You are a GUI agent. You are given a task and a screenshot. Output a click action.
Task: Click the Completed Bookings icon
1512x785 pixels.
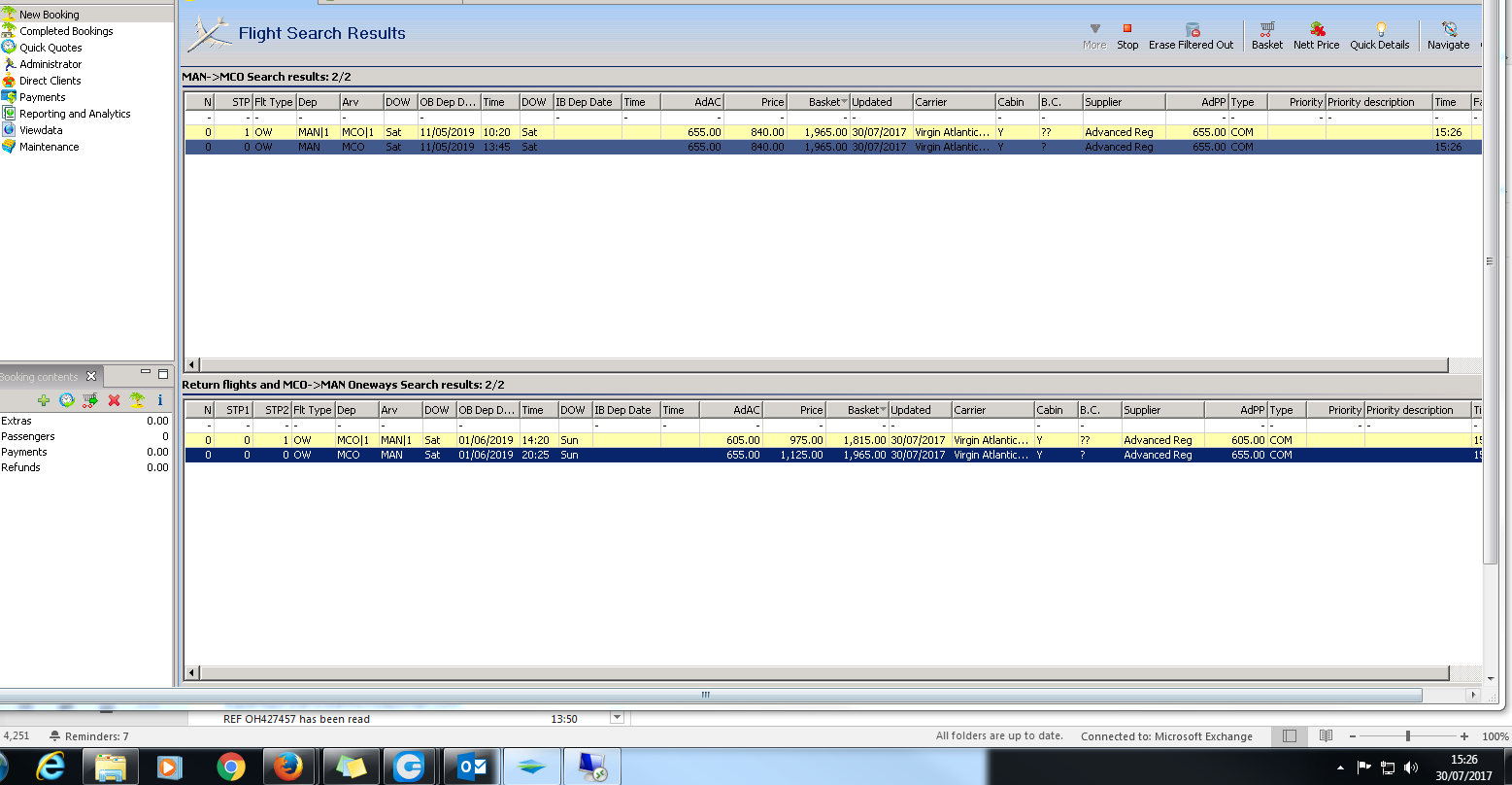pyautogui.click(x=9, y=31)
